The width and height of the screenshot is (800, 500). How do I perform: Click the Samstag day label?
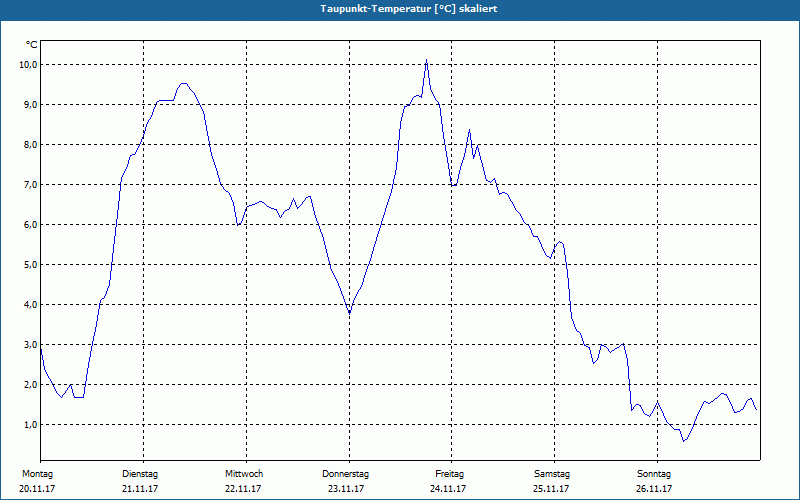(x=552, y=474)
